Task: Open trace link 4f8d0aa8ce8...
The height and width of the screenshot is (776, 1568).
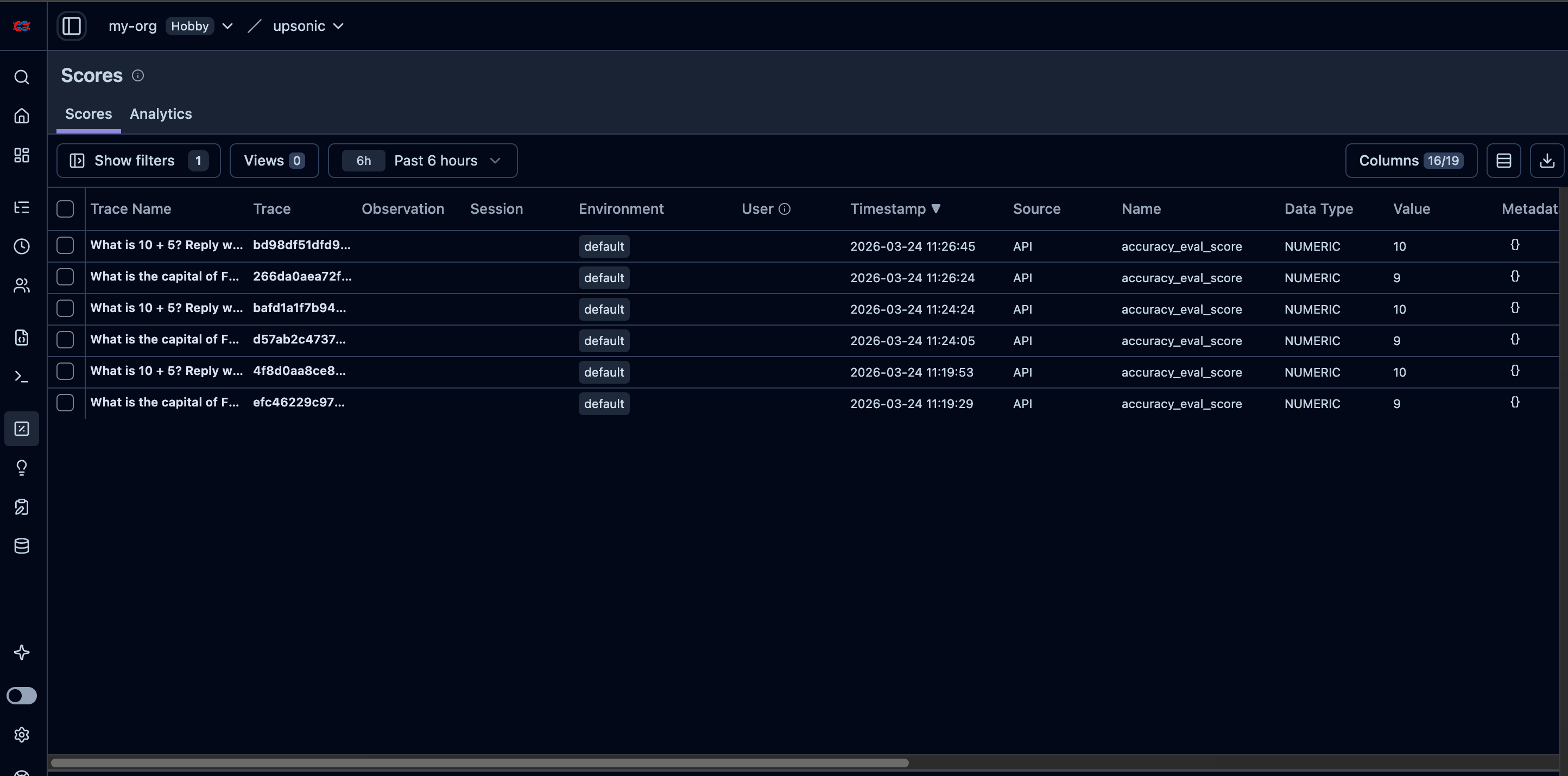Action: point(300,371)
